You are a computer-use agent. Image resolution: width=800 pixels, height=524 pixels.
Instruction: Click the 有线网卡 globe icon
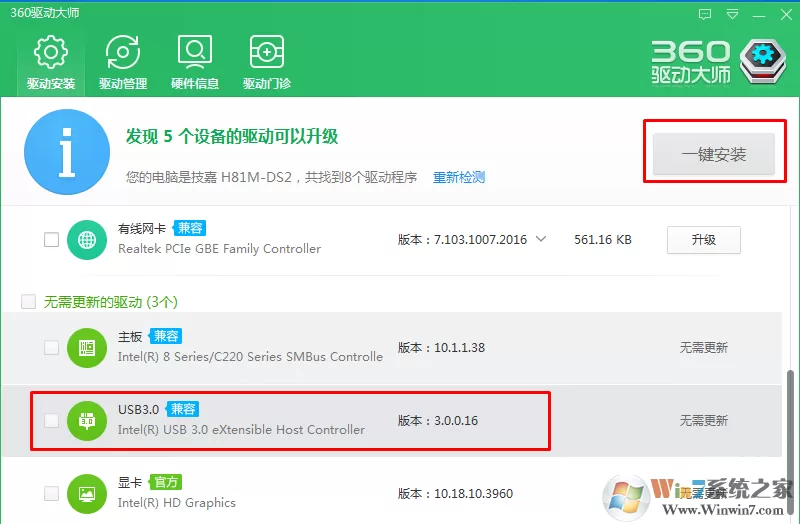click(x=87, y=240)
